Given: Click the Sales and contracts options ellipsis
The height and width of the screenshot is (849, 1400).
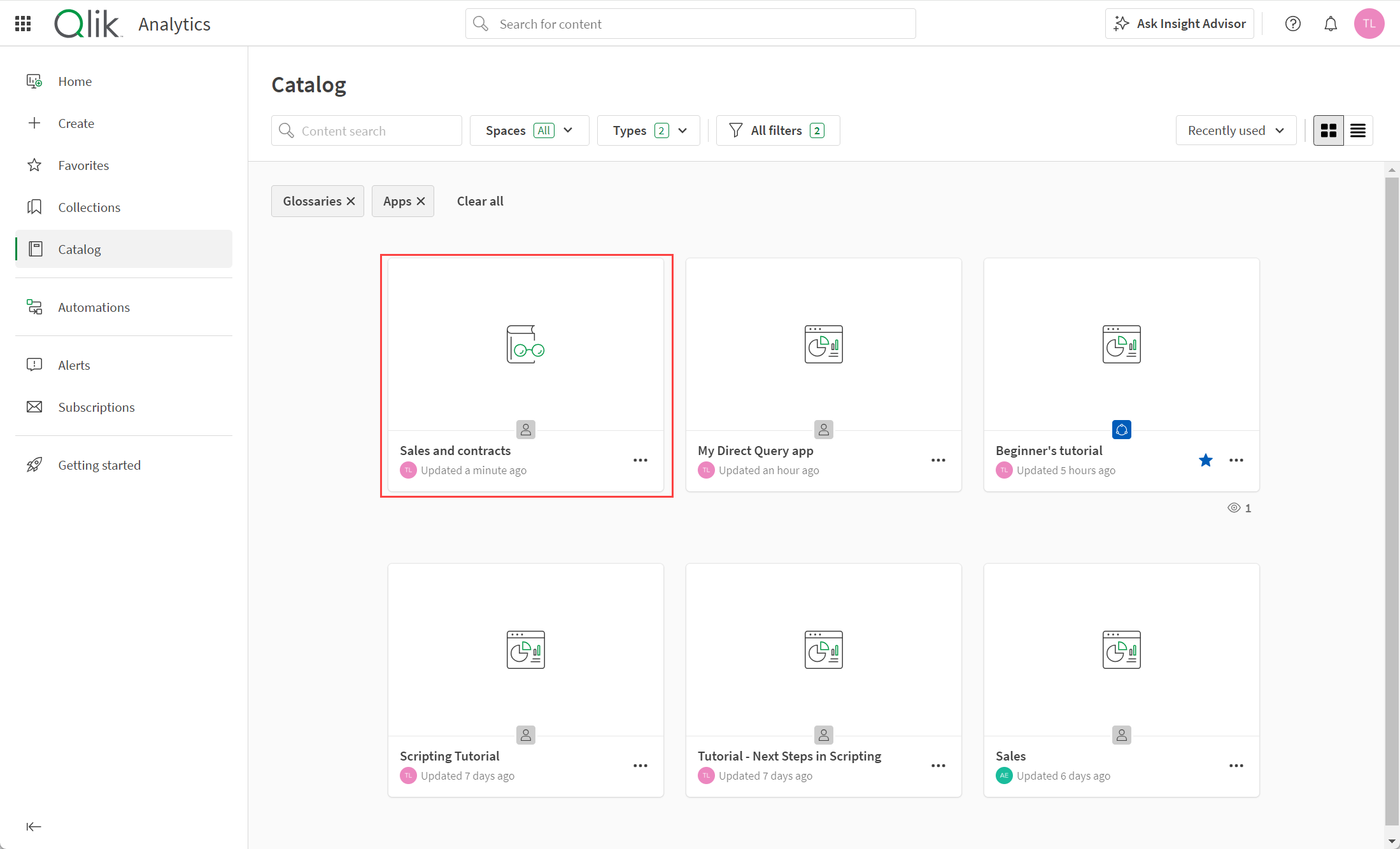Looking at the screenshot, I should 641,460.
